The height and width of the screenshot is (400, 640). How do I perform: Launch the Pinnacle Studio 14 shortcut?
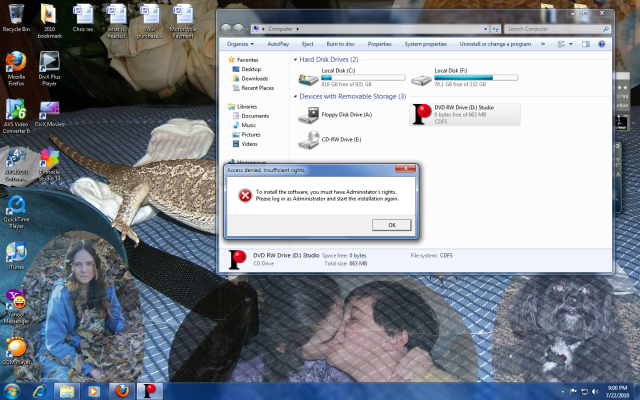pos(49,164)
